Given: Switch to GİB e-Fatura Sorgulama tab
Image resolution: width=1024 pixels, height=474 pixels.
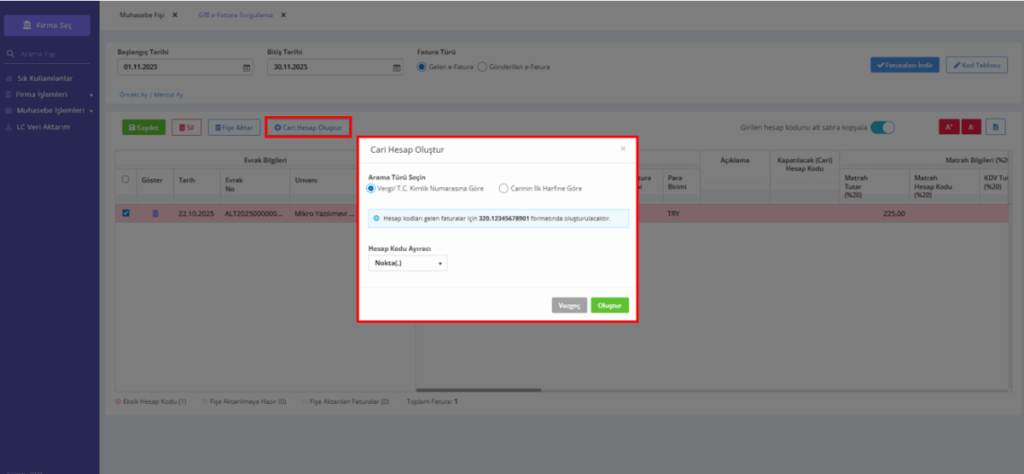Looking at the screenshot, I should 235,15.
